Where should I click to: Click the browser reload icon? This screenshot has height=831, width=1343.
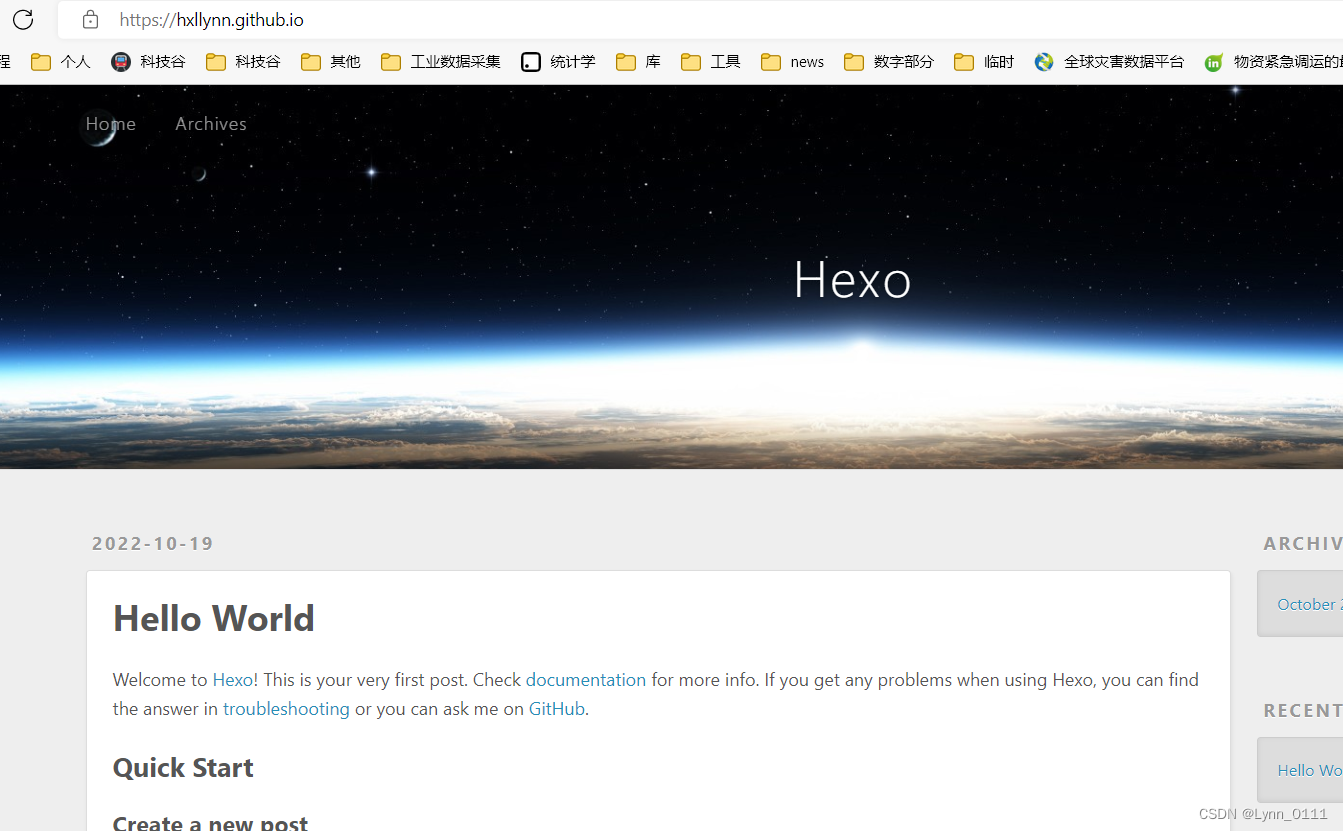(22, 19)
